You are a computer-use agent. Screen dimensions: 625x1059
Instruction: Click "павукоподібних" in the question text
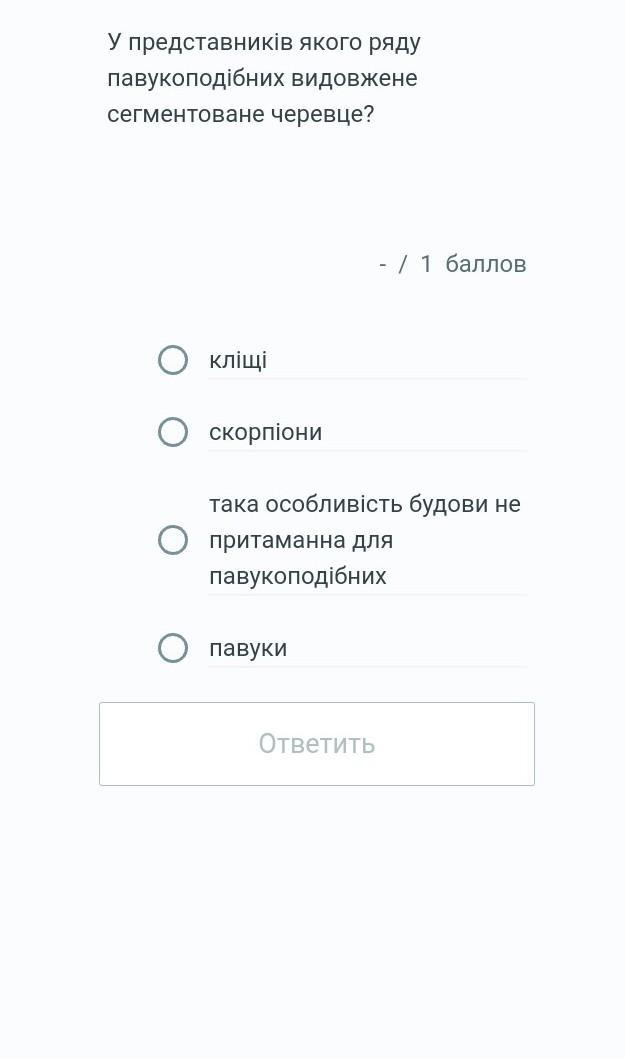(196, 78)
